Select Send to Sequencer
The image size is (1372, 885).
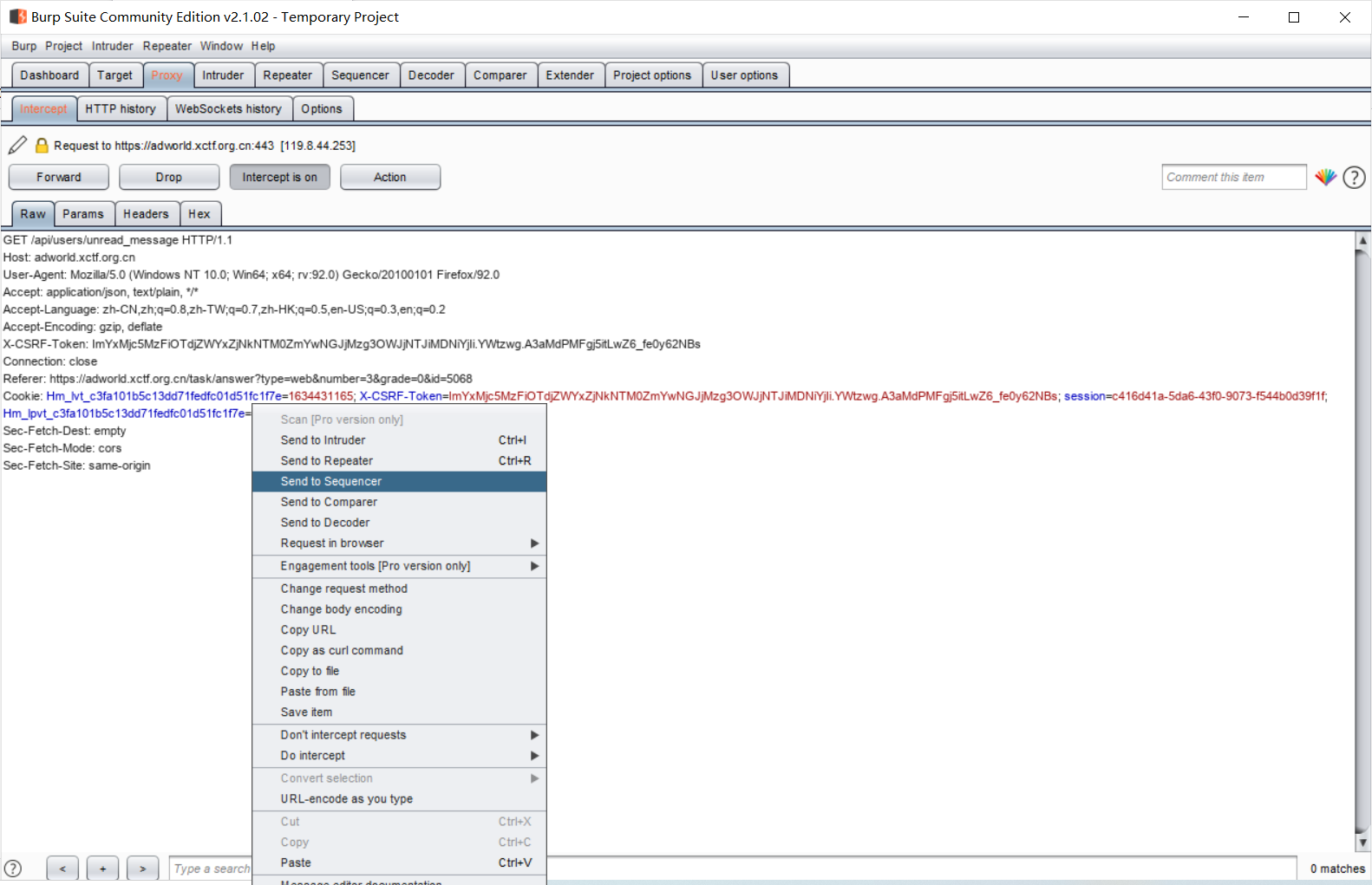[x=399, y=482]
